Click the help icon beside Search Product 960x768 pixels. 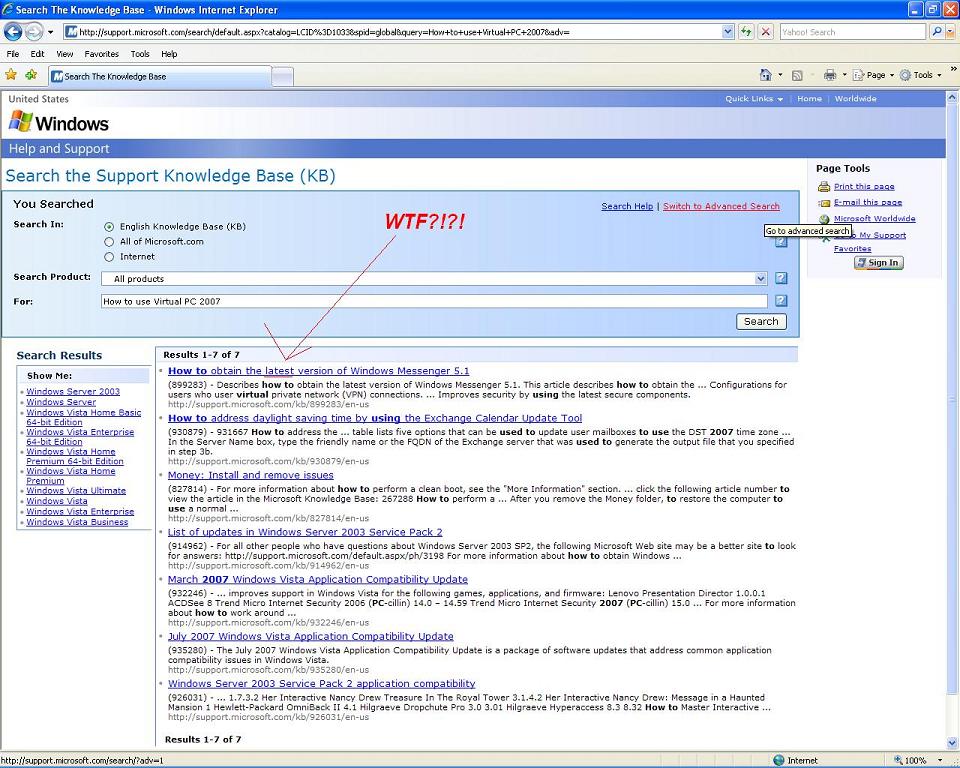pyautogui.click(x=781, y=278)
